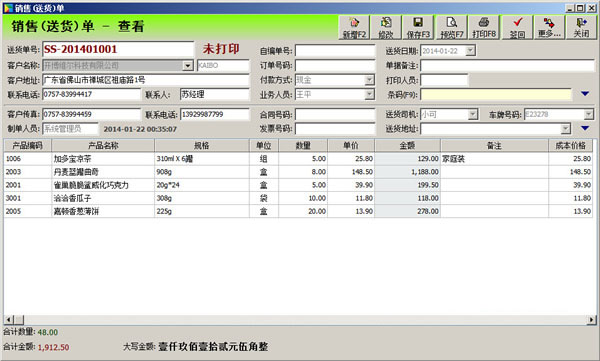Click the total amount 1,912.50
Screen dimensions: 600x361
[54, 347]
